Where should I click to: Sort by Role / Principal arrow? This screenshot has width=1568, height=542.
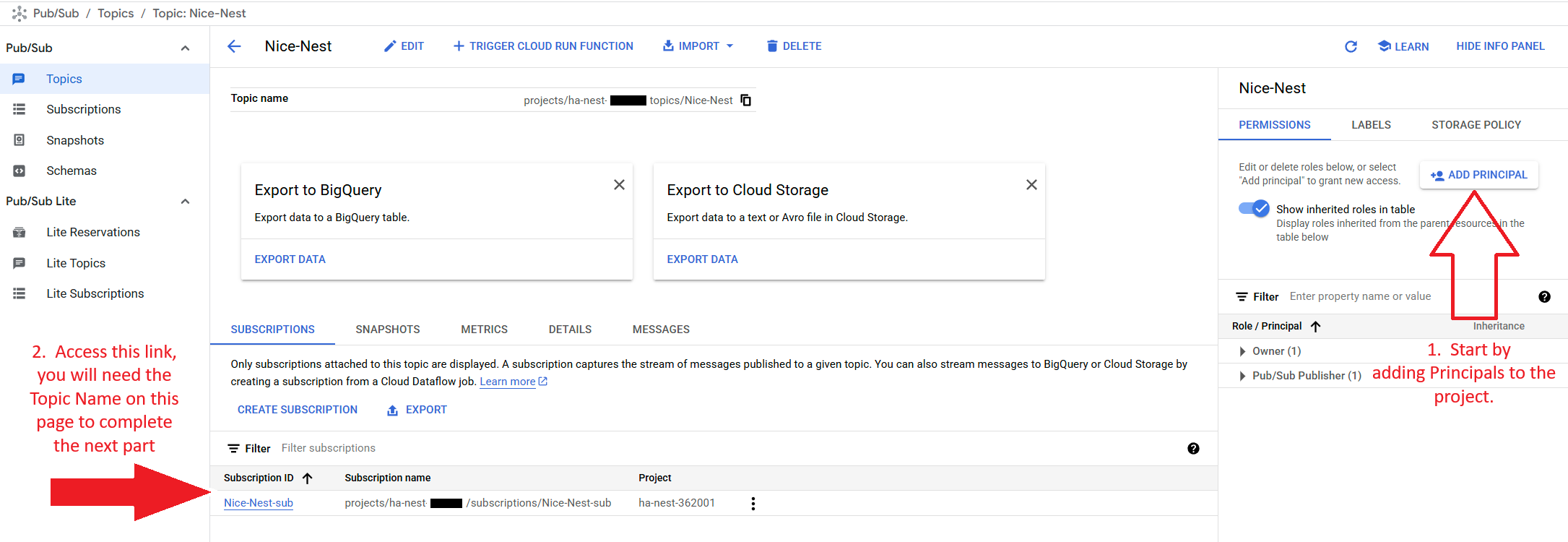coord(1316,327)
